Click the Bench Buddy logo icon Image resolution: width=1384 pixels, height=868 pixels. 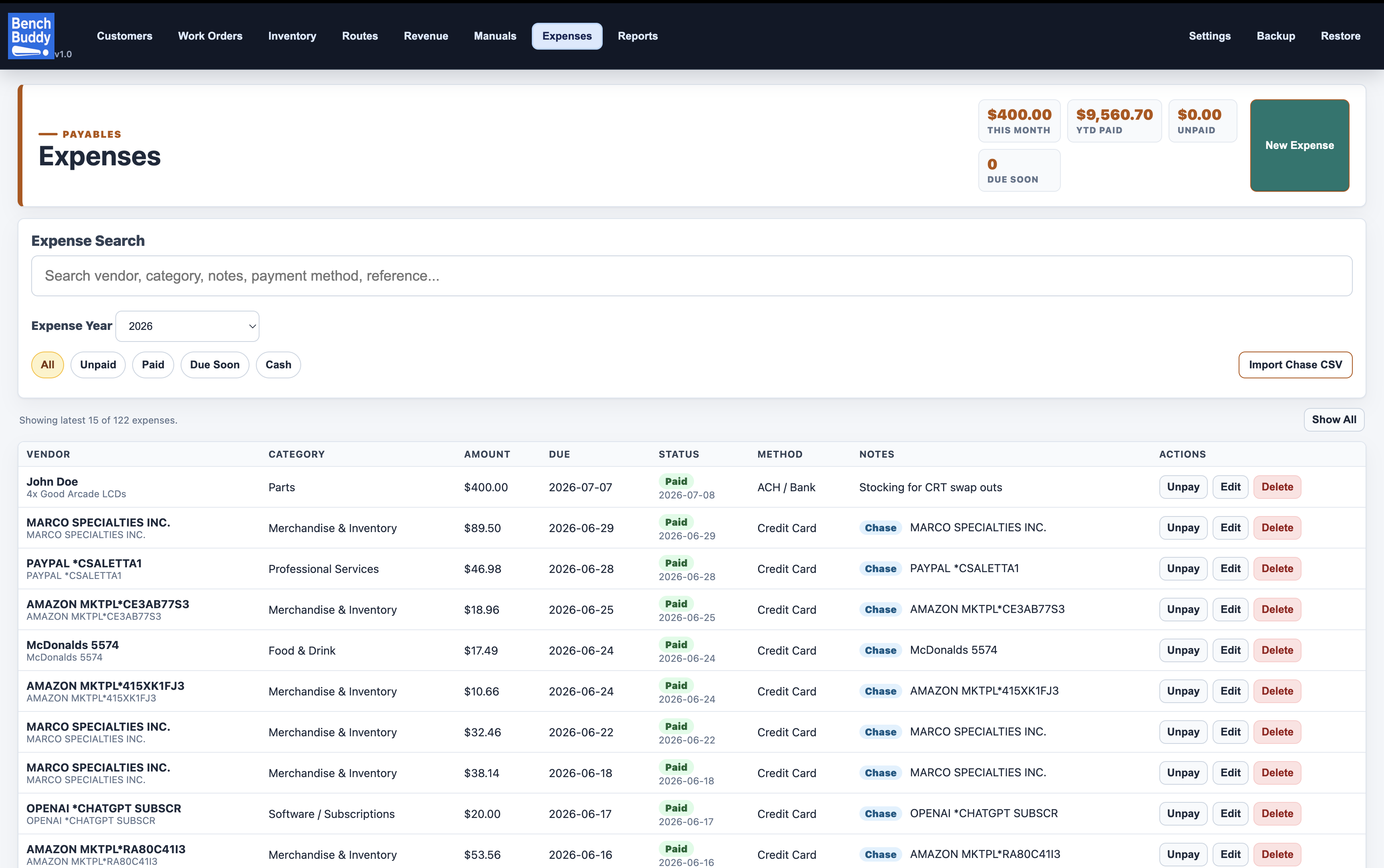(31, 36)
